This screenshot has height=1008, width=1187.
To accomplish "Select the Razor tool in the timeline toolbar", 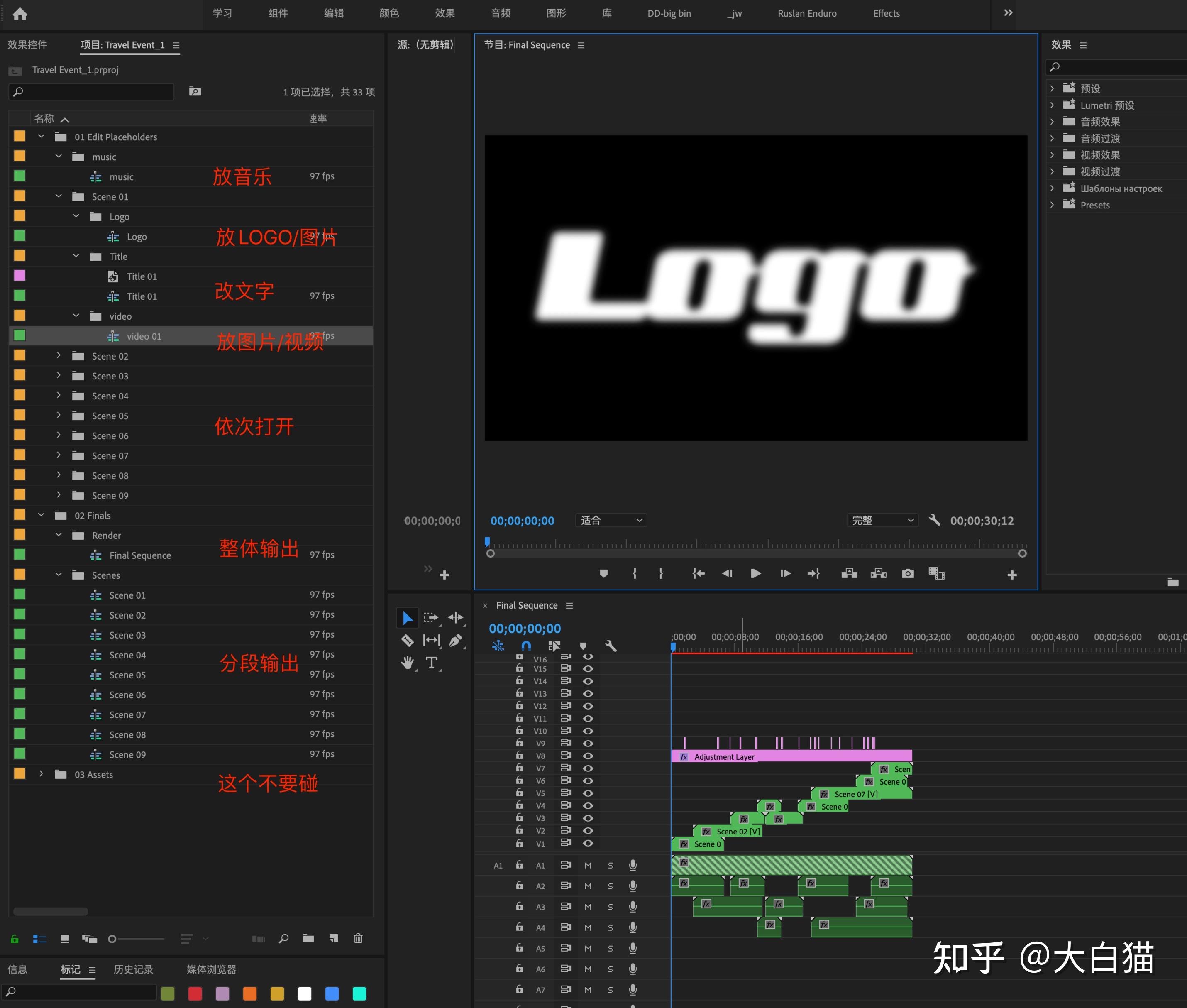I will pyautogui.click(x=407, y=641).
